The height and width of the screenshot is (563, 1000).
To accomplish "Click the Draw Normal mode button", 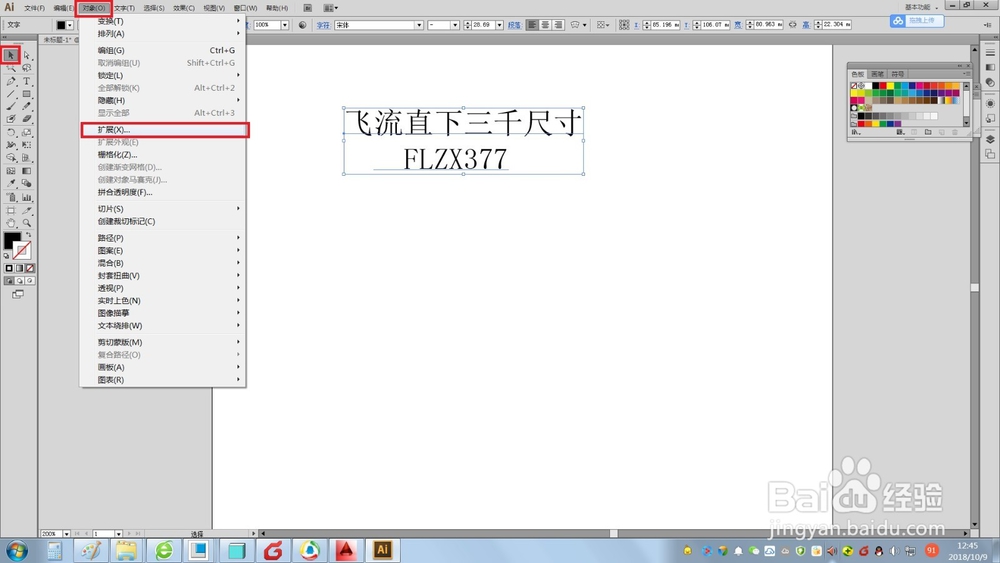I will coord(9,281).
